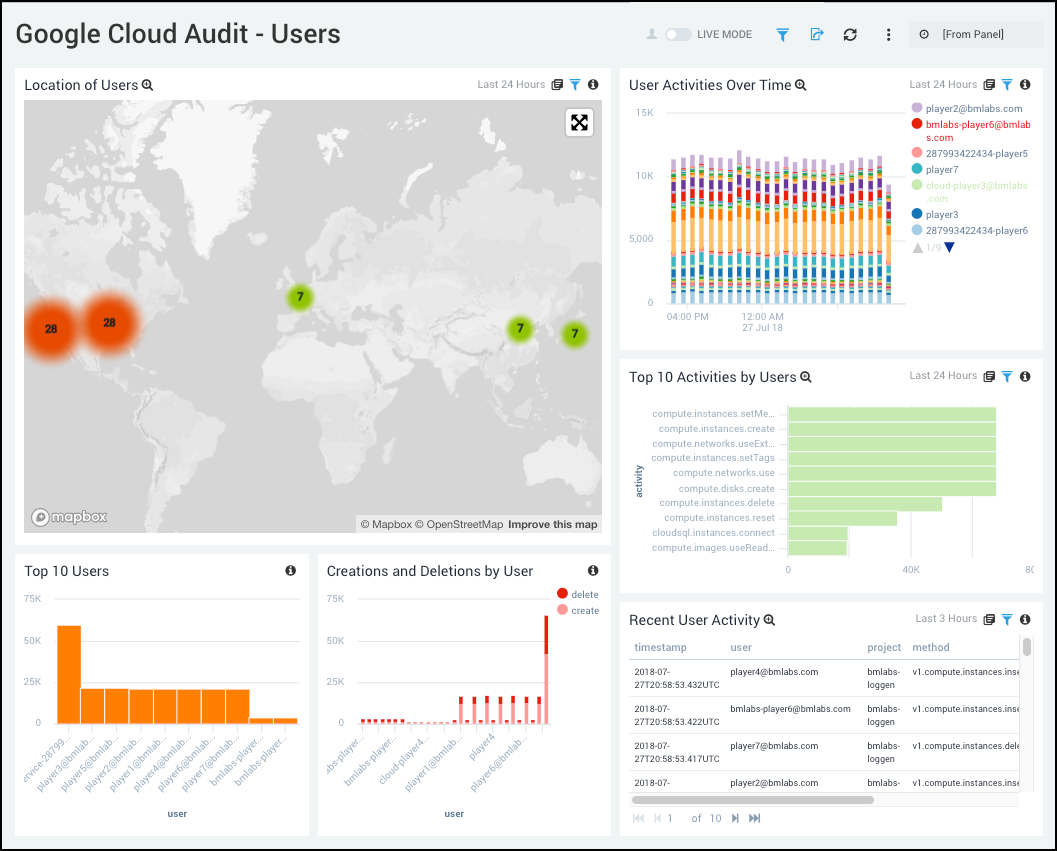1057x851 pixels.
Task: Click the magnifier beside Recent User Activity title
Action: click(769, 620)
